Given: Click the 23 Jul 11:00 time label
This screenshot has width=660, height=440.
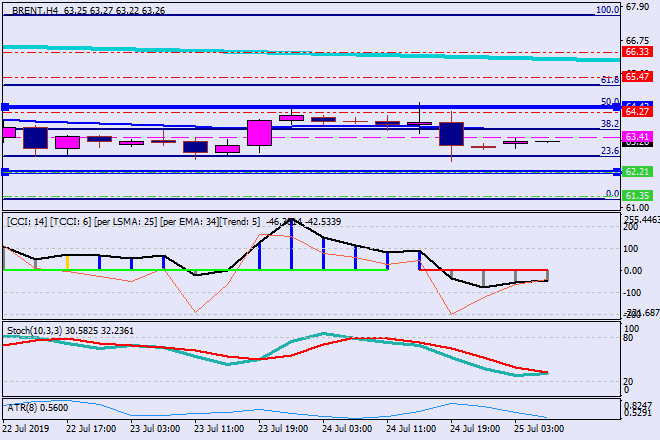Looking at the screenshot, I should click(x=219, y=429).
